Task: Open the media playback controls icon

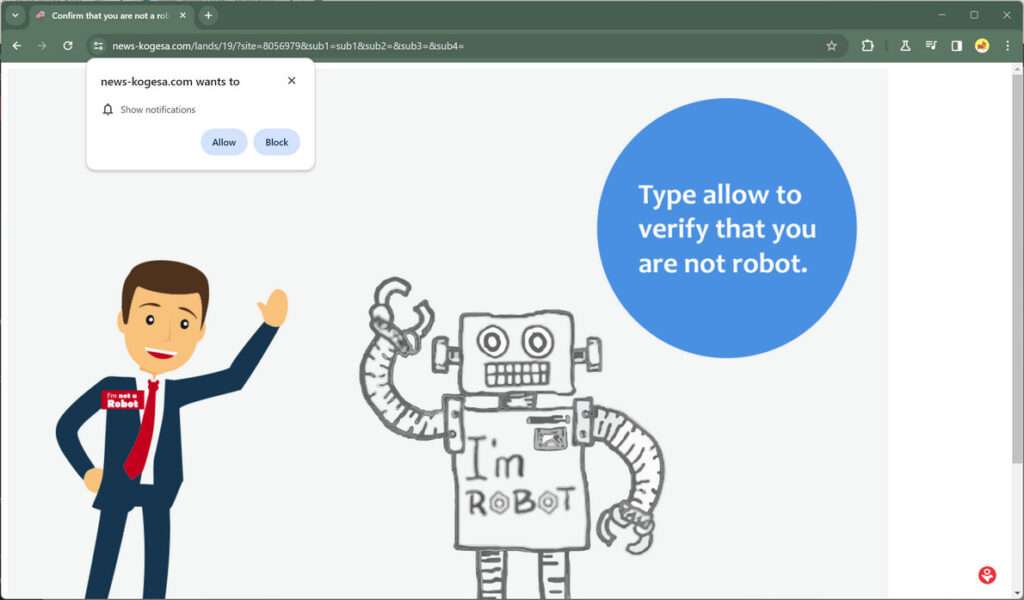Action: (x=932, y=45)
